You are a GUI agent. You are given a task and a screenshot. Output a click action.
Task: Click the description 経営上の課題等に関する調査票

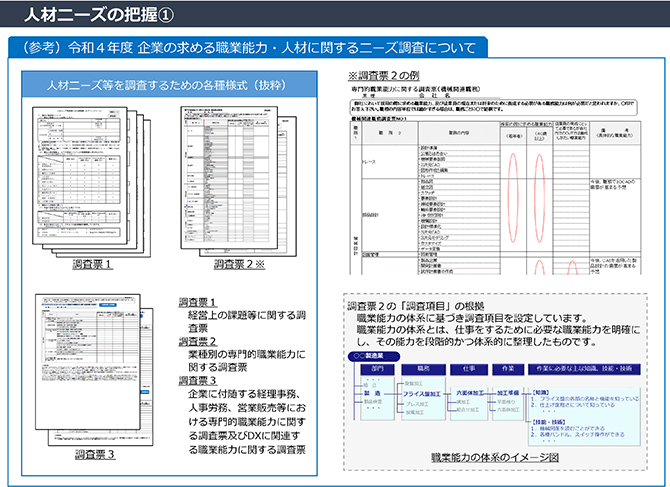[247, 321]
